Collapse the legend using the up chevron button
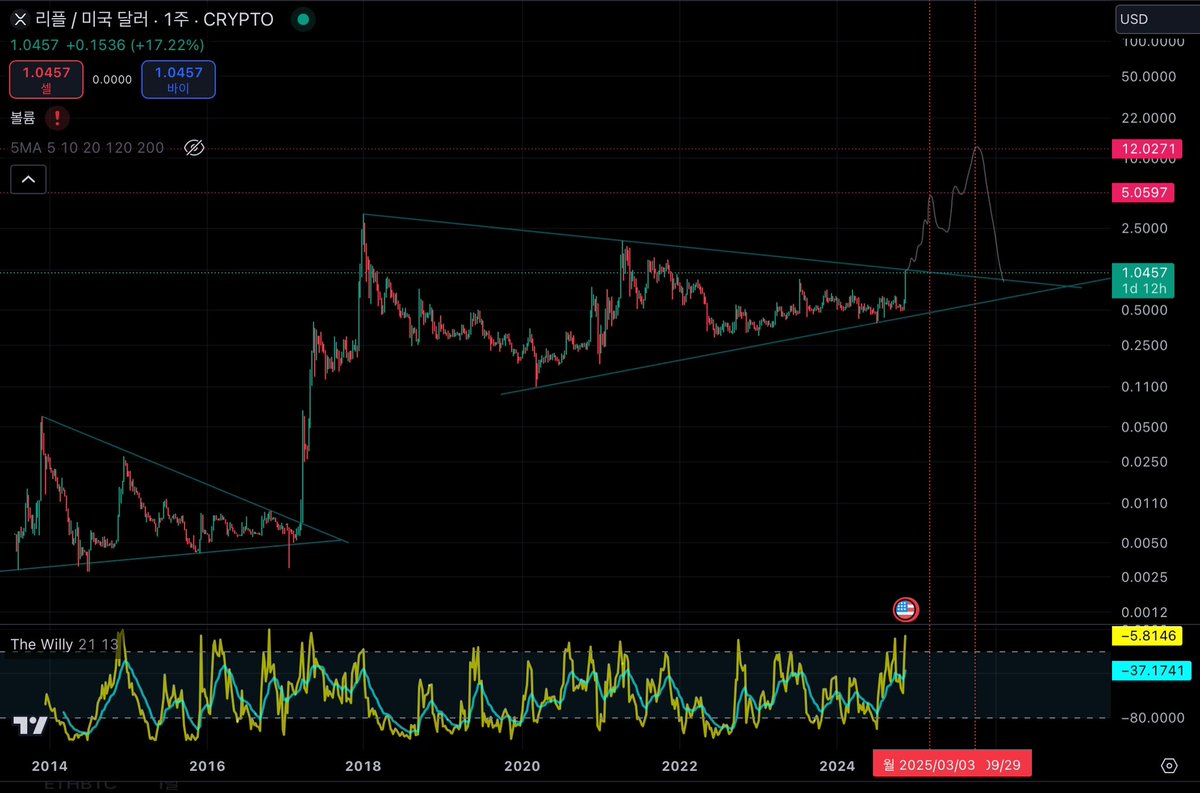 28,178
